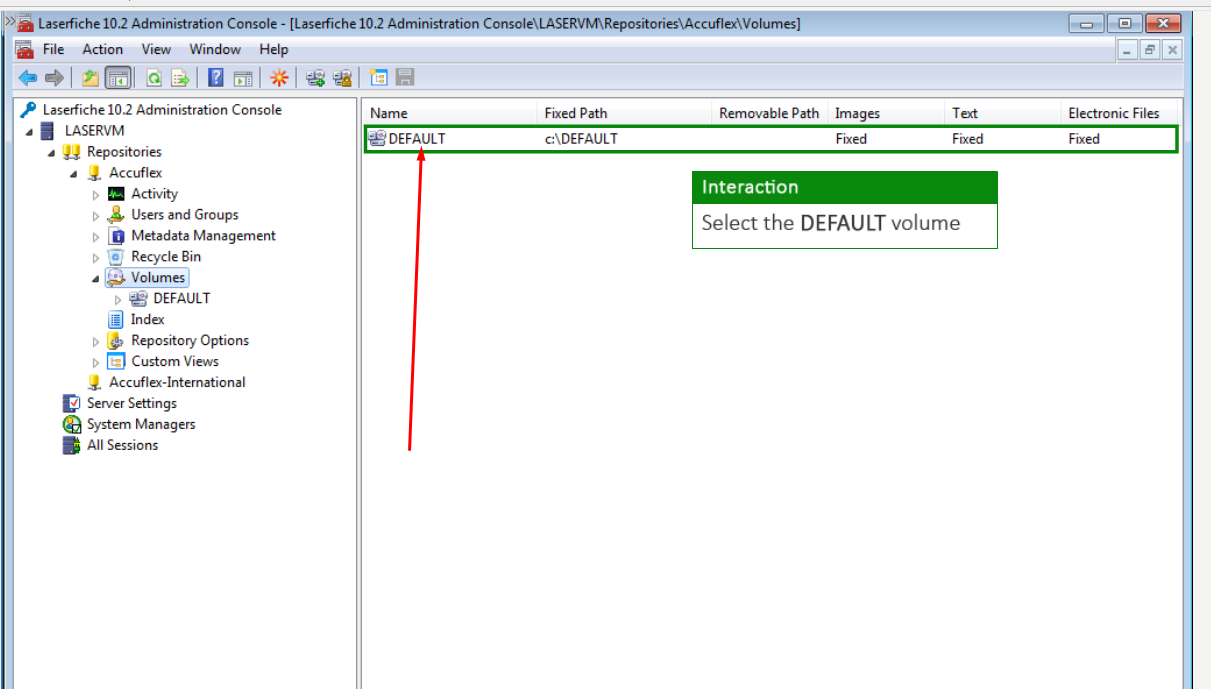Click the Up one level folder icon
1211x689 pixels.
coord(91,78)
